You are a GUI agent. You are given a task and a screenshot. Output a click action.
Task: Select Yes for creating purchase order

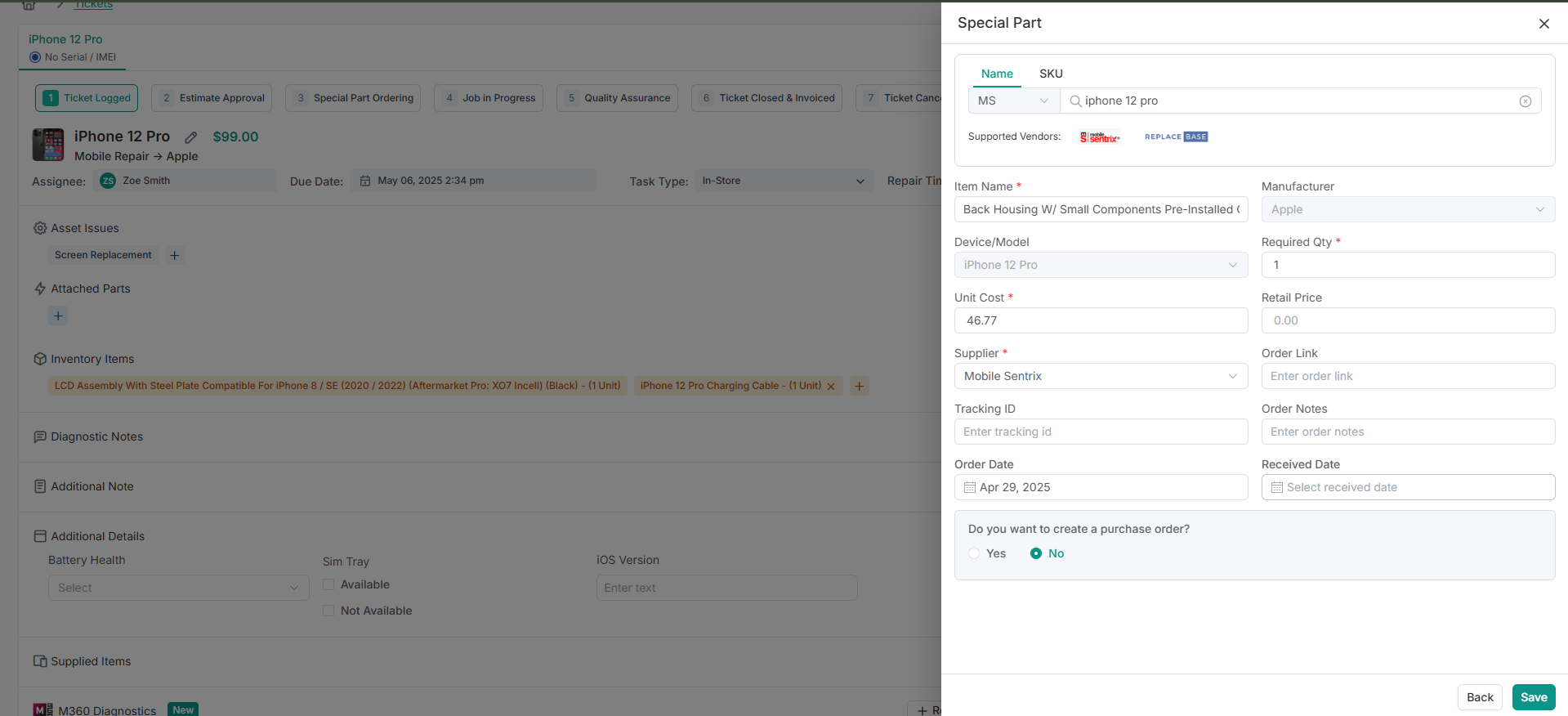974,553
